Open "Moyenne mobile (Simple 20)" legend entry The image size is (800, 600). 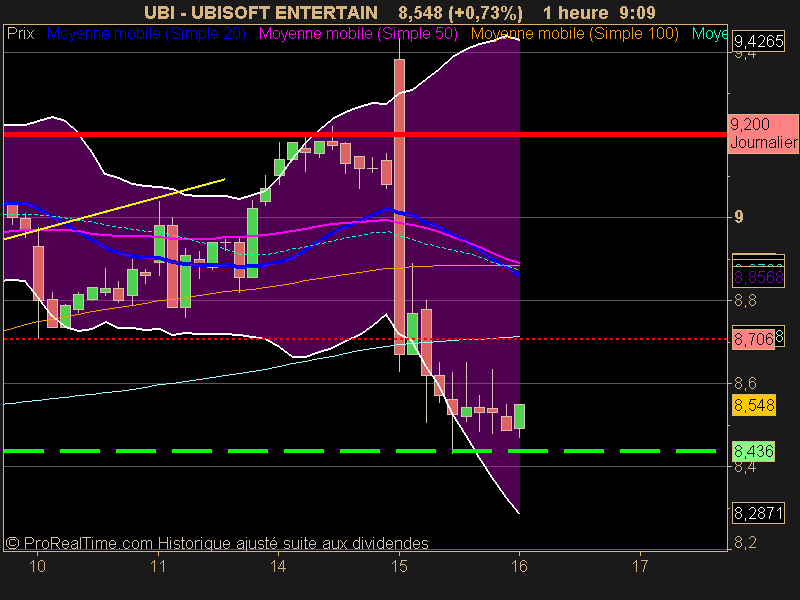(146, 34)
